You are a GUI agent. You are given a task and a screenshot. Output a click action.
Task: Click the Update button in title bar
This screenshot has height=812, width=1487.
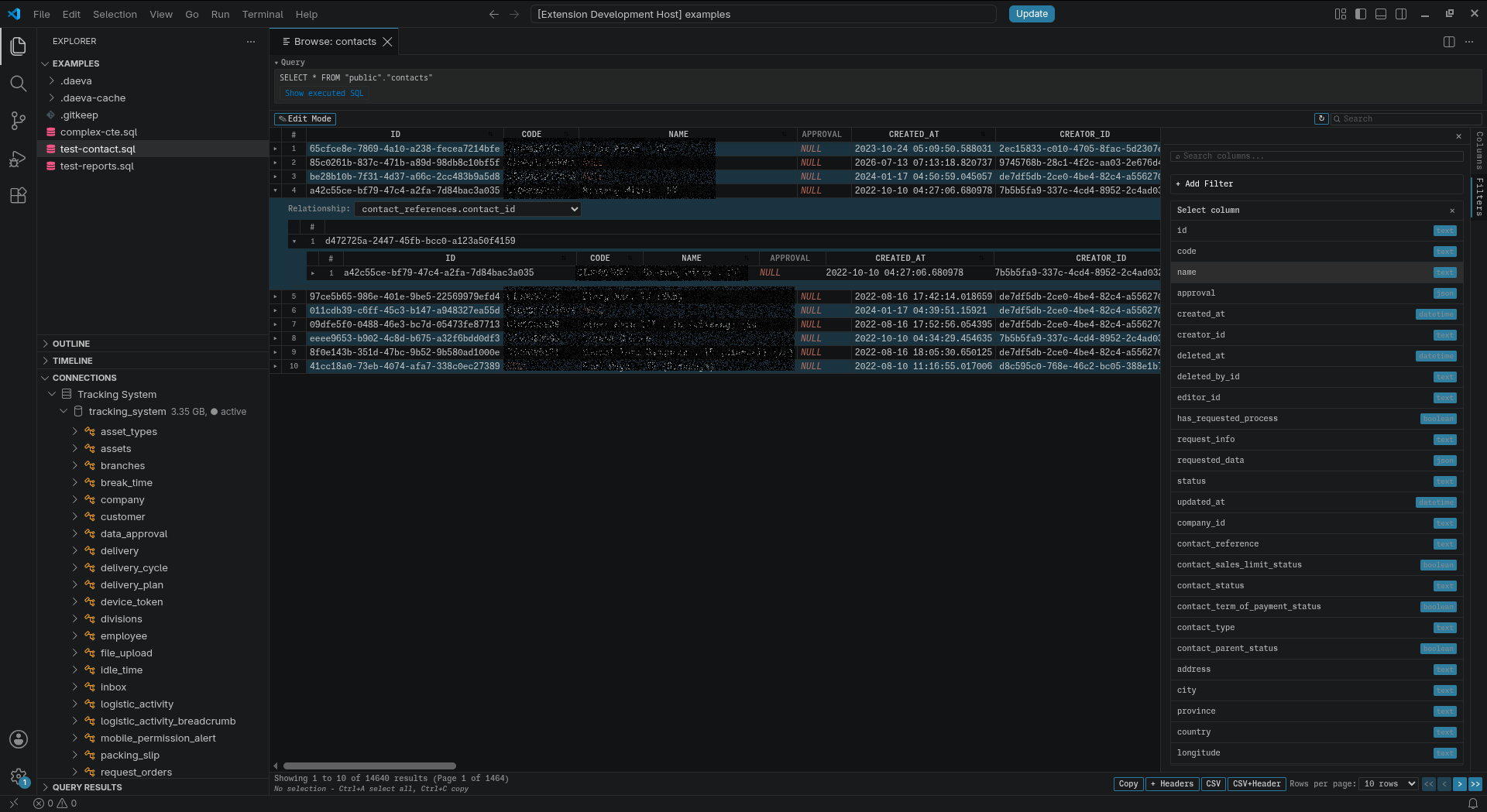pos(1032,14)
